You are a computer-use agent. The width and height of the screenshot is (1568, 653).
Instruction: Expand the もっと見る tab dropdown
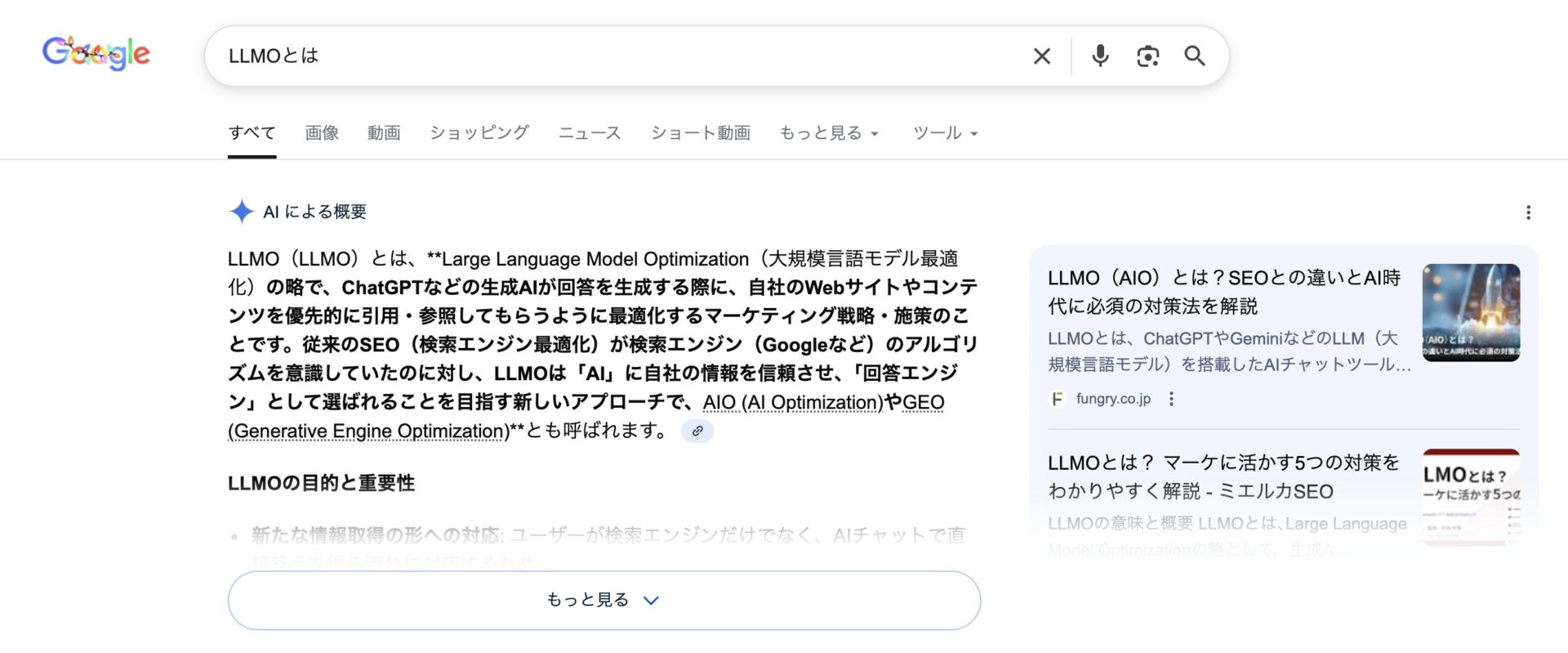coord(828,132)
